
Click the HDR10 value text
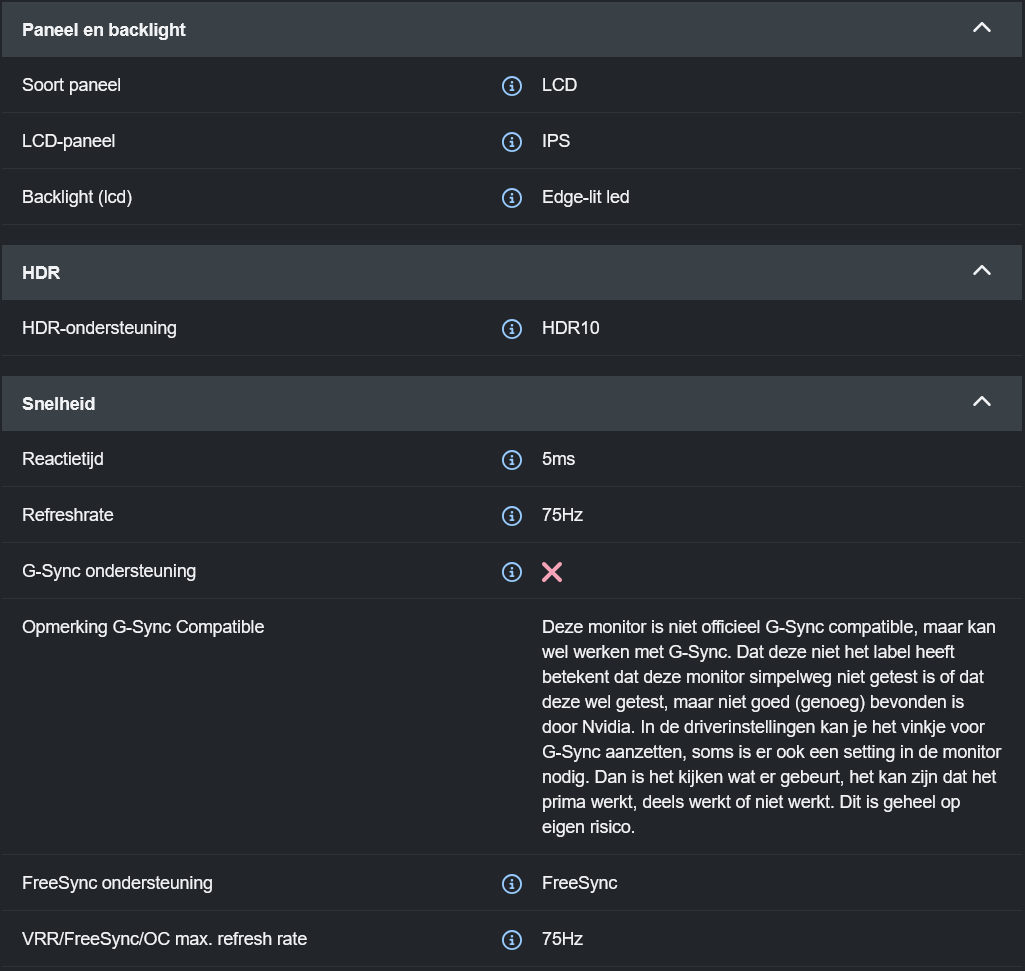[x=570, y=328]
